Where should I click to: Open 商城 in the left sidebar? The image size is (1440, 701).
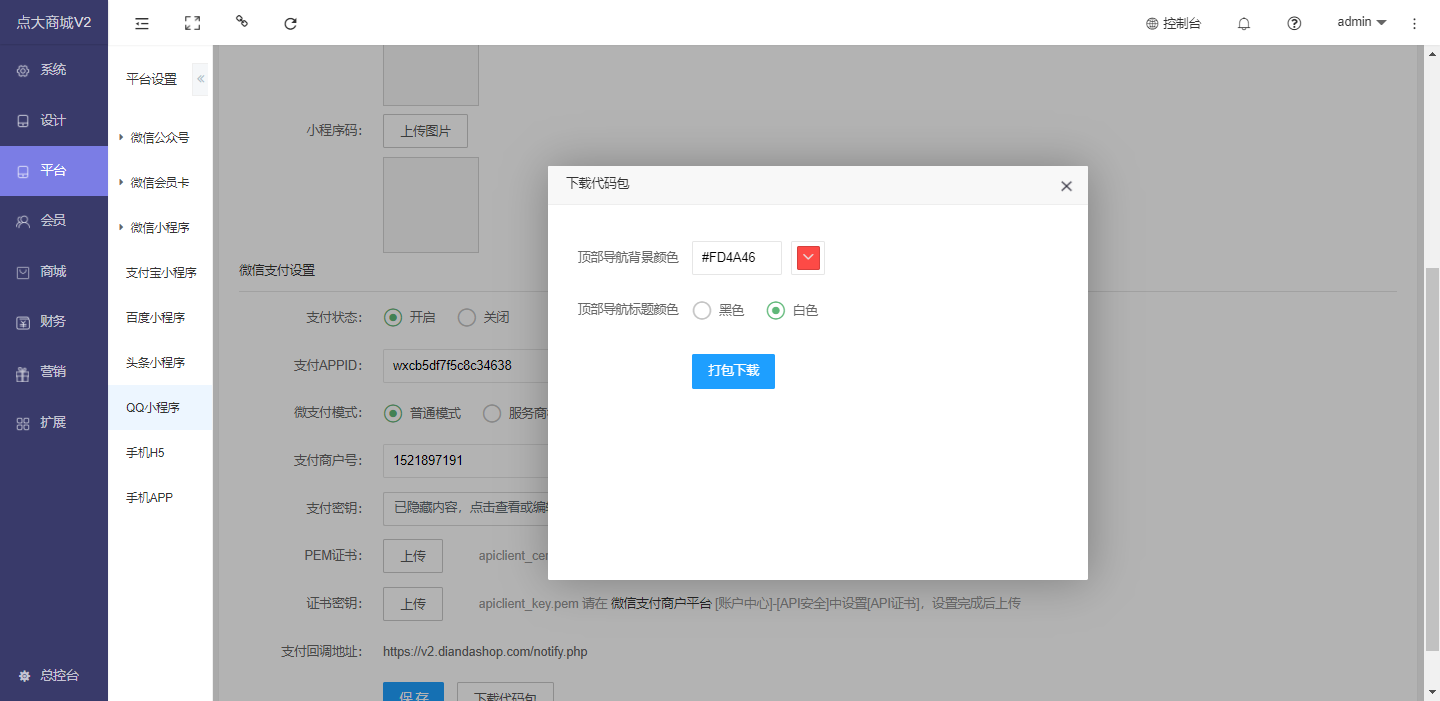pos(53,271)
